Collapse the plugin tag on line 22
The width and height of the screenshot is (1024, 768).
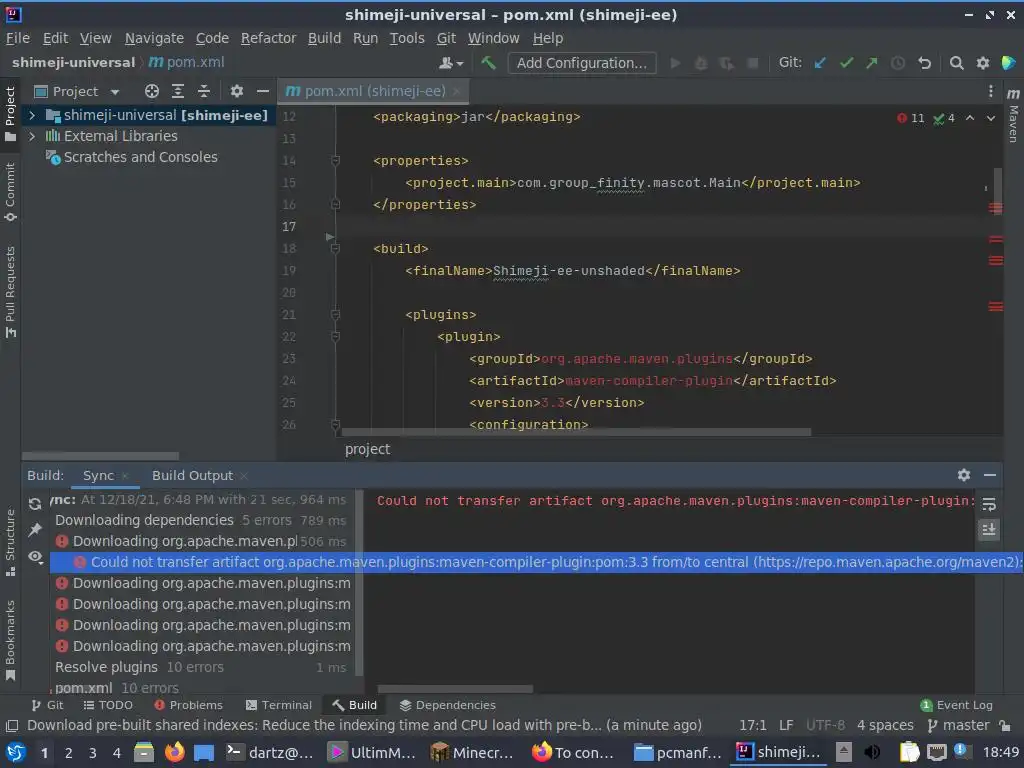pos(335,337)
